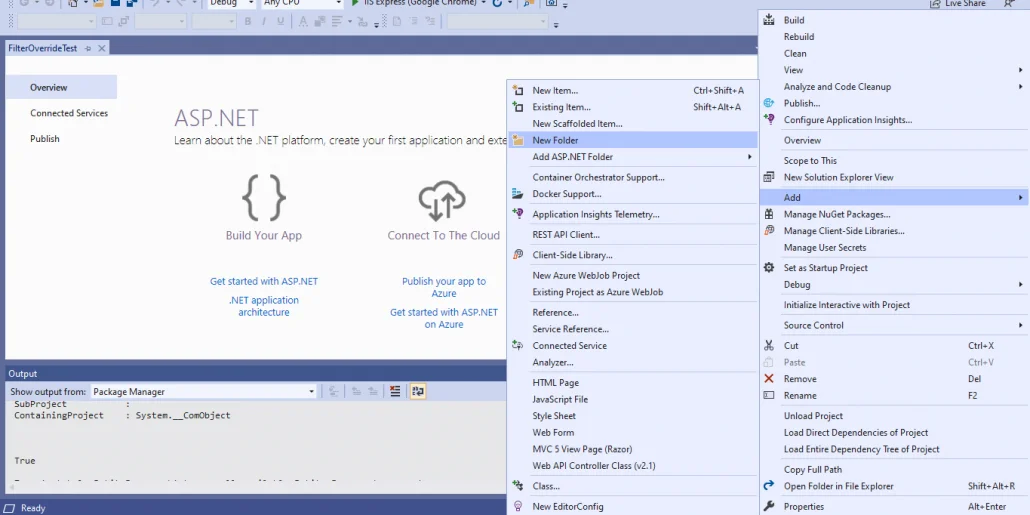
Task: Click the green Start debugging play icon
Action: coord(355,3)
